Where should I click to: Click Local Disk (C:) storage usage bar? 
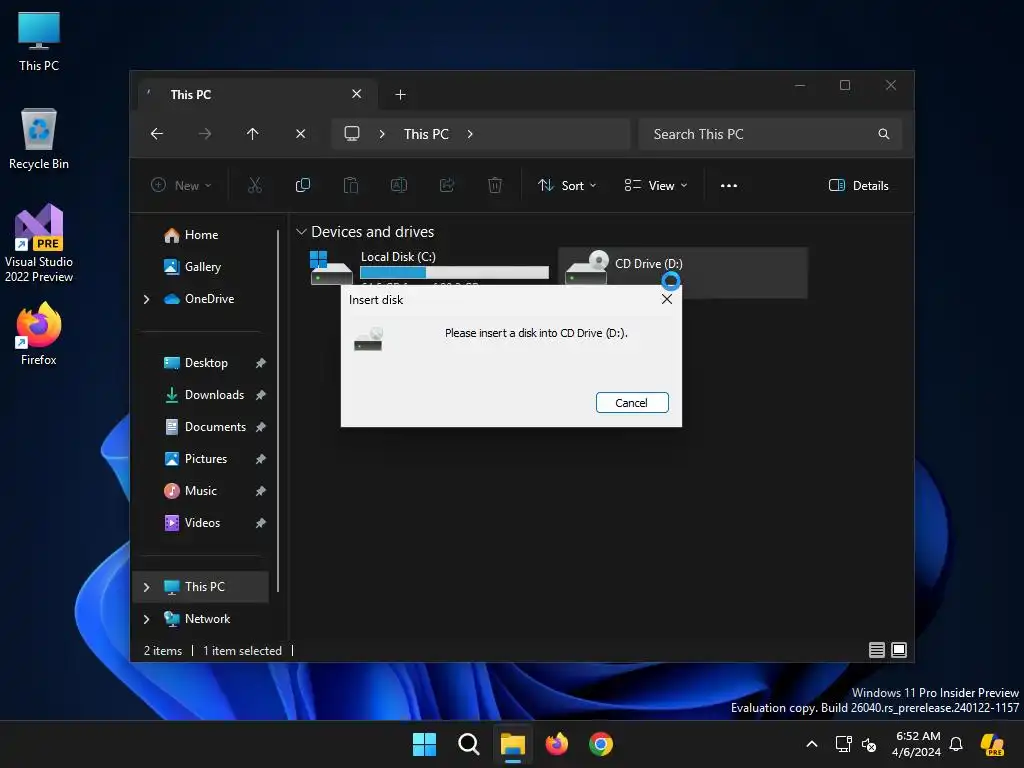coord(454,272)
